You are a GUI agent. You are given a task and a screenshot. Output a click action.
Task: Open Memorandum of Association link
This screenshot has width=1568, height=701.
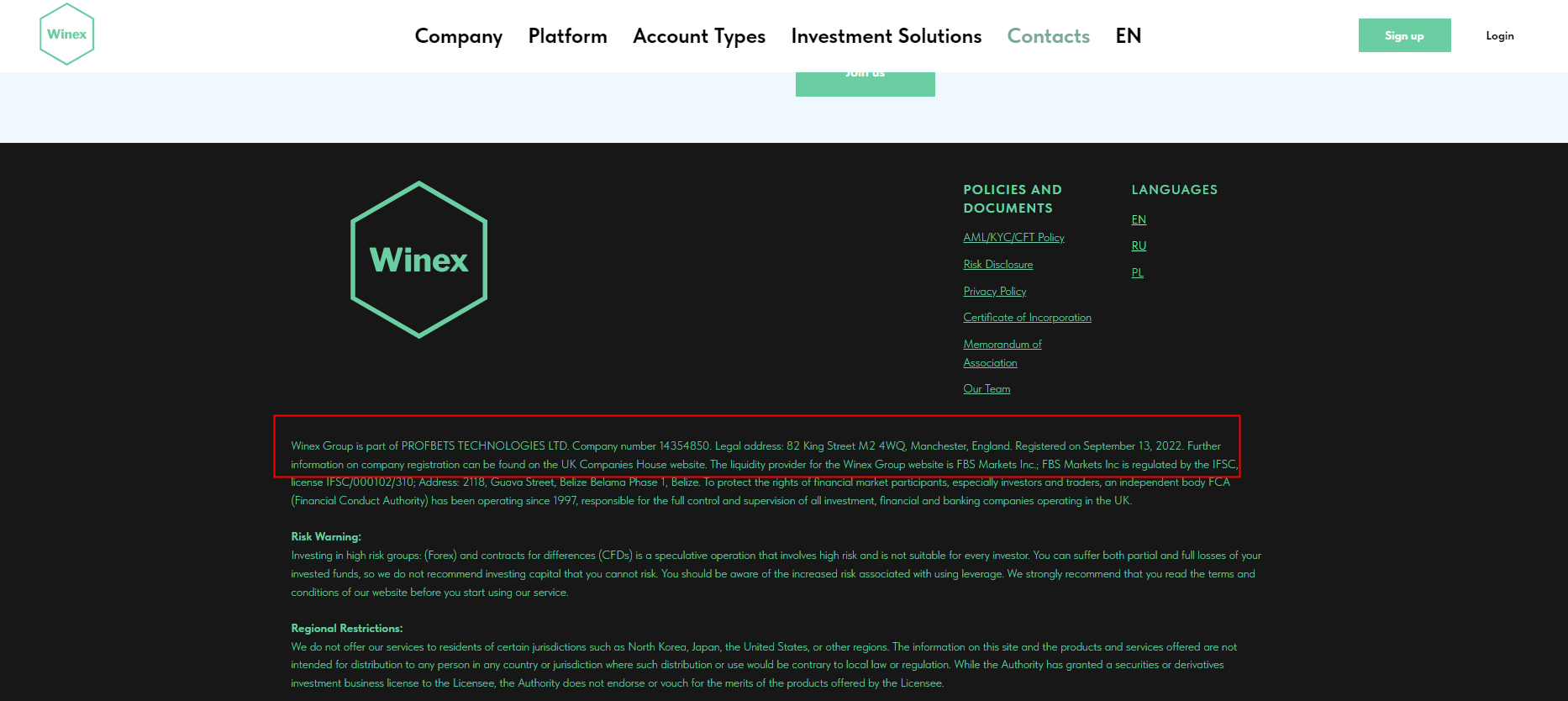click(x=1002, y=354)
